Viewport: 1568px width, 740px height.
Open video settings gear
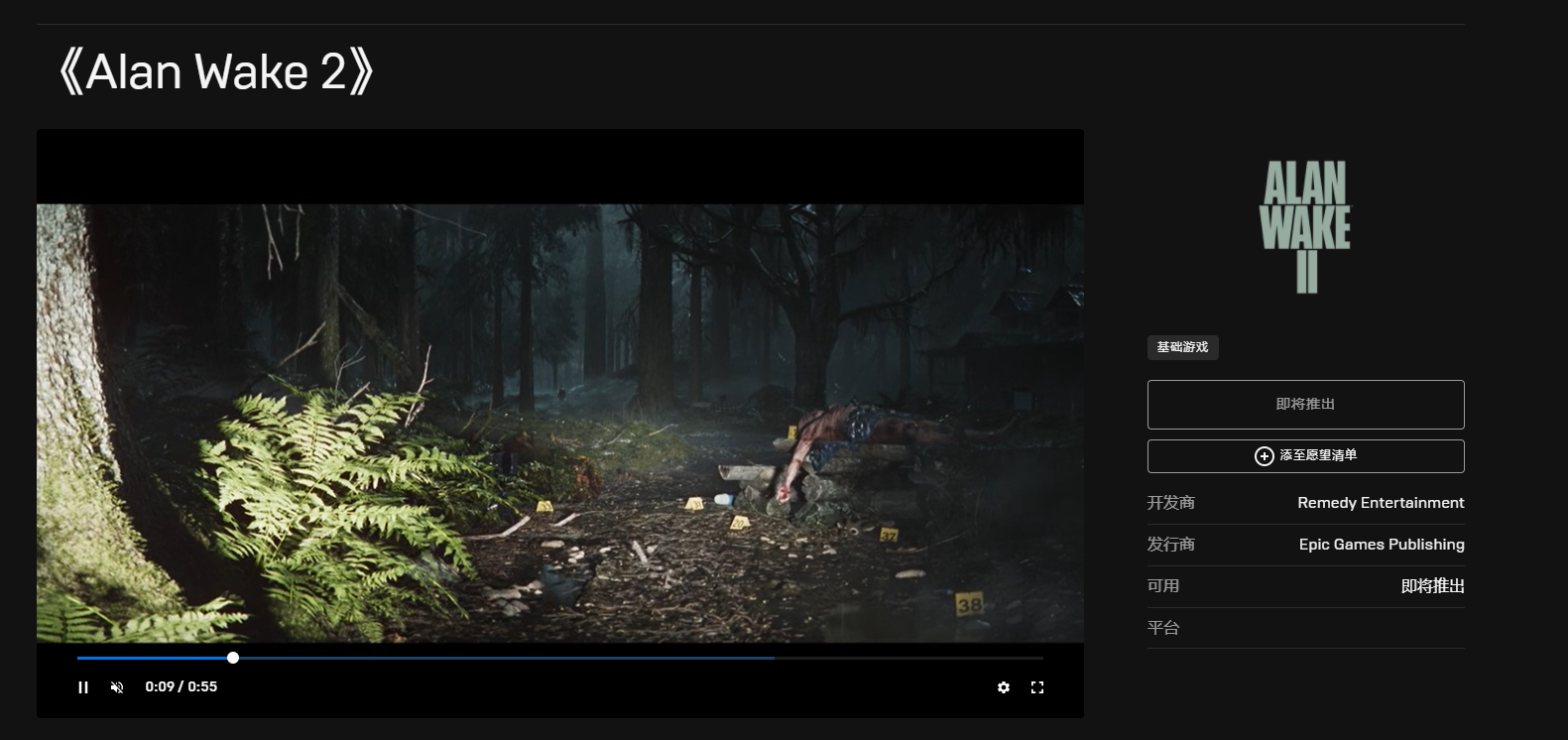1004,687
